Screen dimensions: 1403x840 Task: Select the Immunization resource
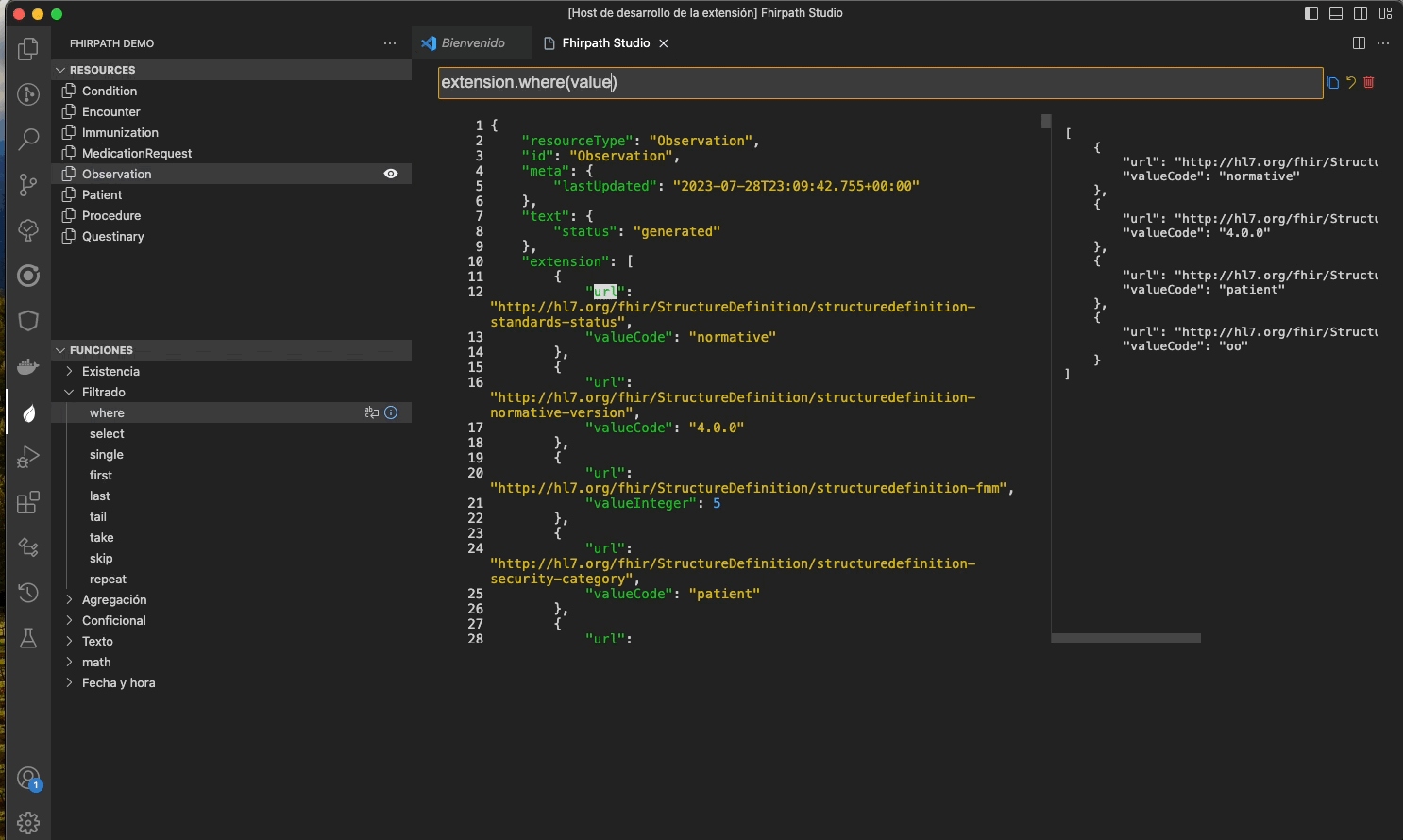tap(231, 132)
